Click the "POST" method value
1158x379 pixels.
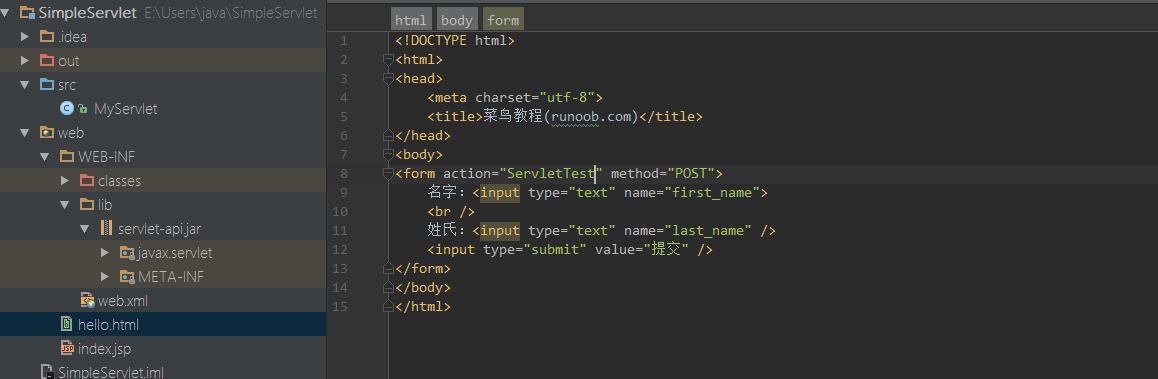[691, 174]
